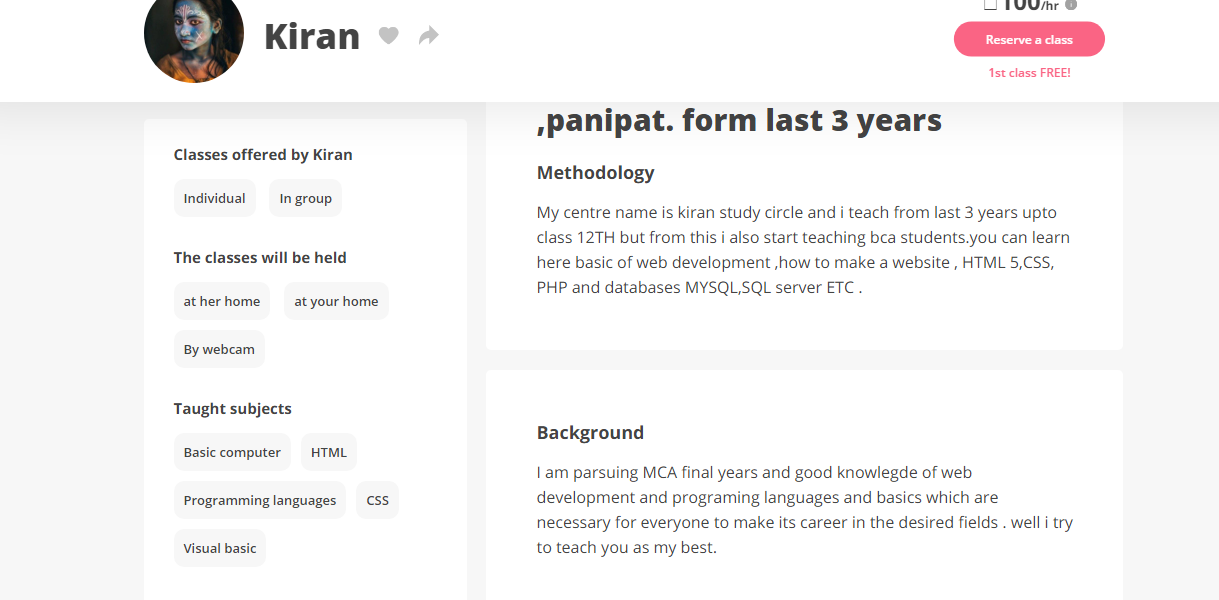Click the Background section heading
The width and height of the screenshot is (1219, 600).
590,432
